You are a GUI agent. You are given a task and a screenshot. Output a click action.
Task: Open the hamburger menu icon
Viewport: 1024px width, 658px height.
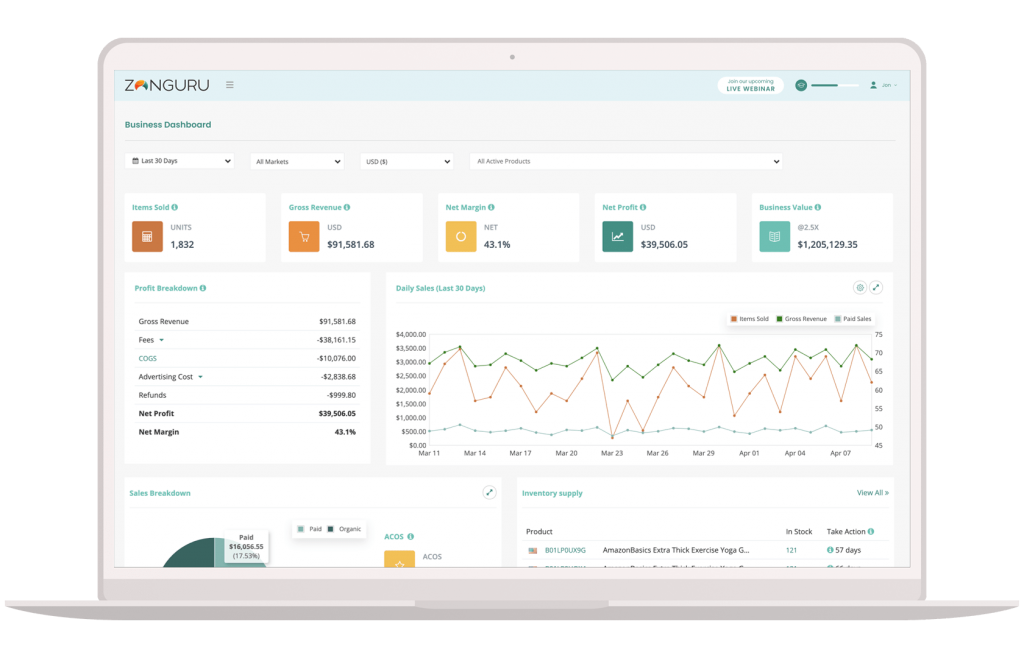click(230, 85)
